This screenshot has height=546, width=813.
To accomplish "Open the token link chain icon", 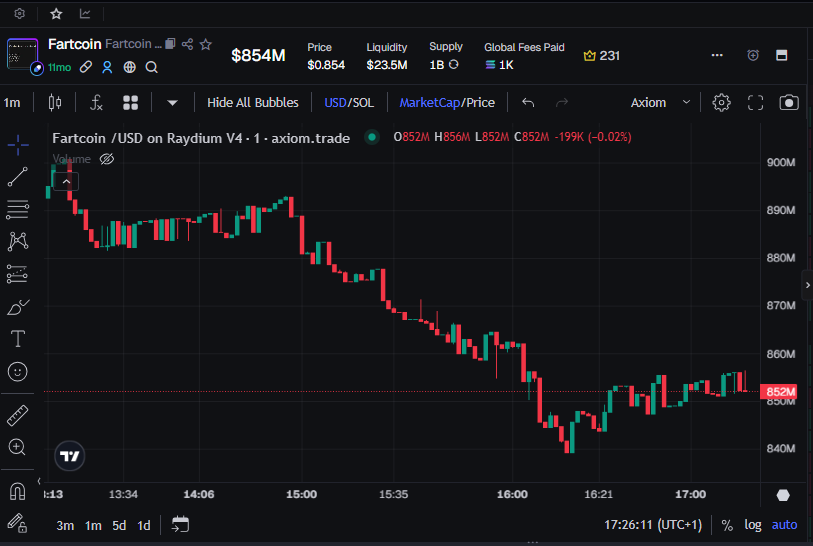I will point(86,67).
